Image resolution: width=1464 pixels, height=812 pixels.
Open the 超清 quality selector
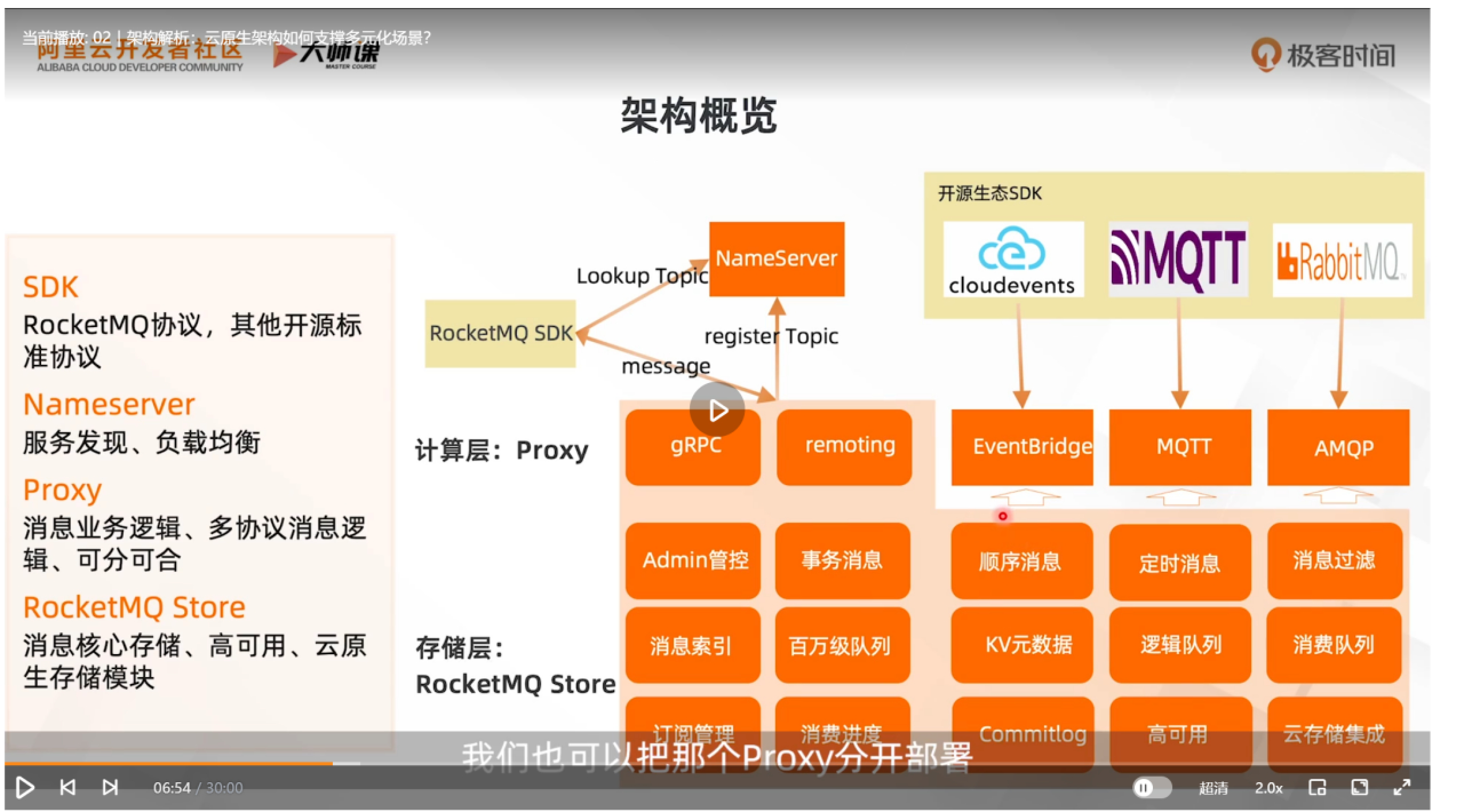(x=1213, y=788)
